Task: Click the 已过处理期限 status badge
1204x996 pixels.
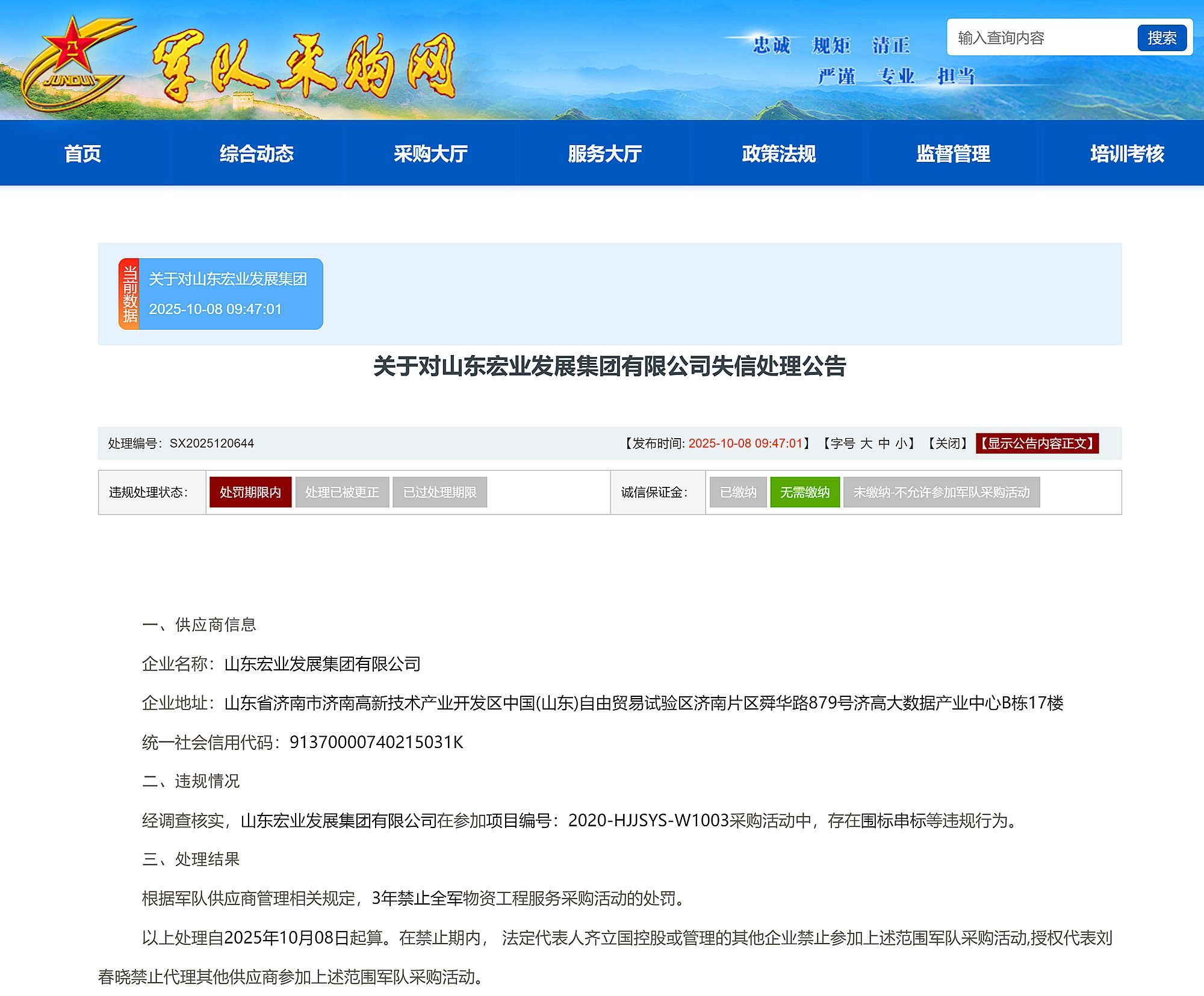Action: point(439,492)
